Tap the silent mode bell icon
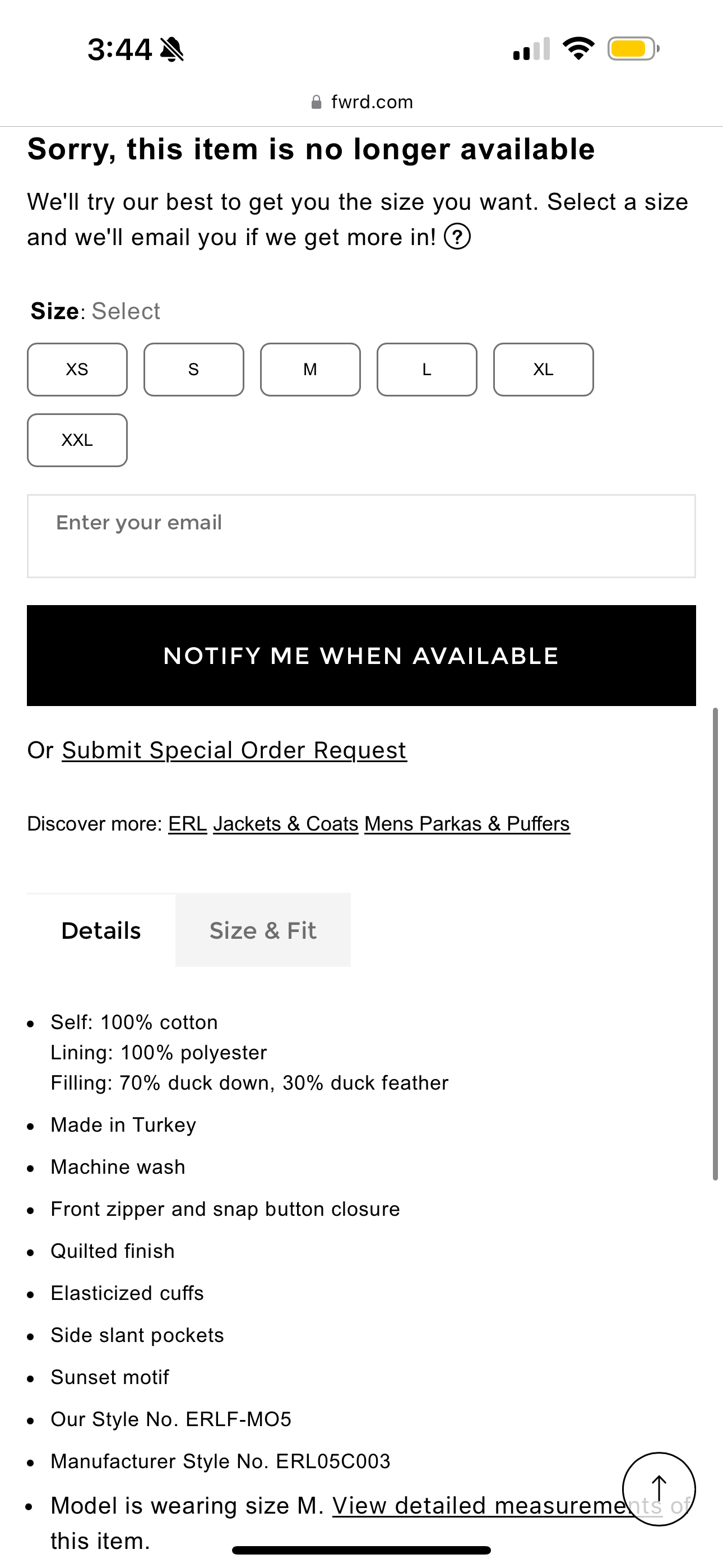 (x=172, y=49)
